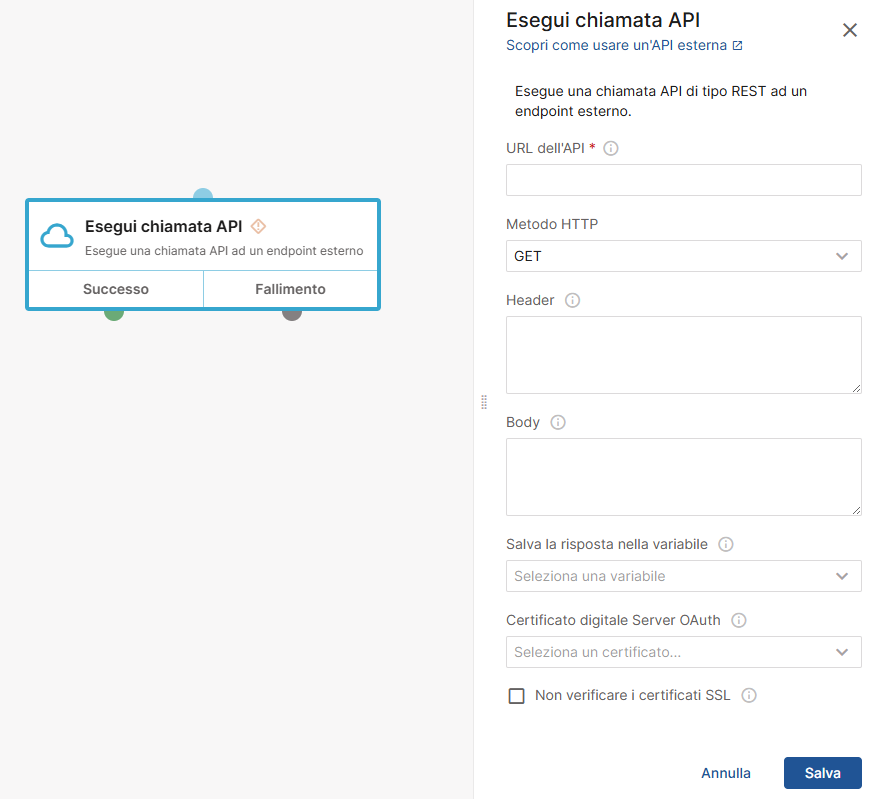
Task: Close the Esegui chiamata API panel
Action: click(x=850, y=30)
